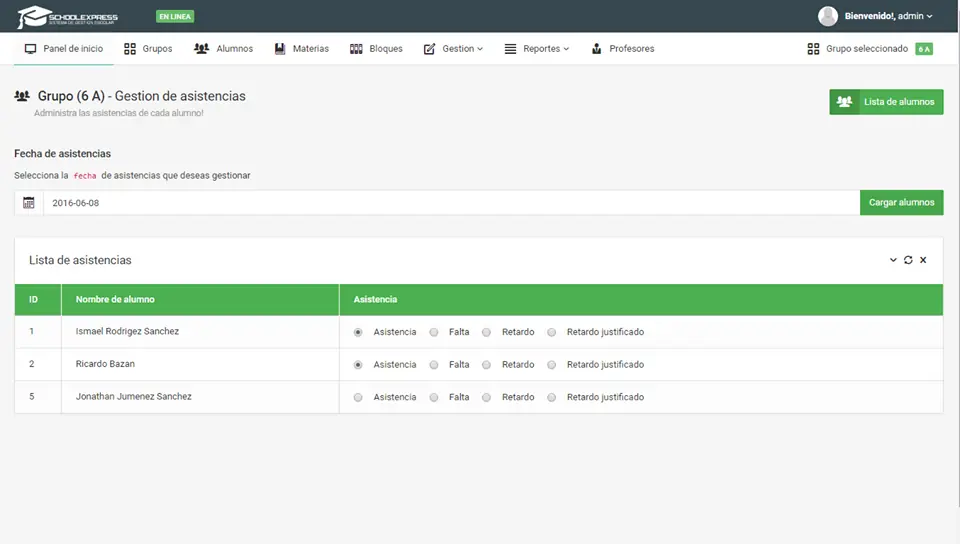Refresh the Lista de asistencias panel
This screenshot has height=544, width=960.
pos(908,260)
